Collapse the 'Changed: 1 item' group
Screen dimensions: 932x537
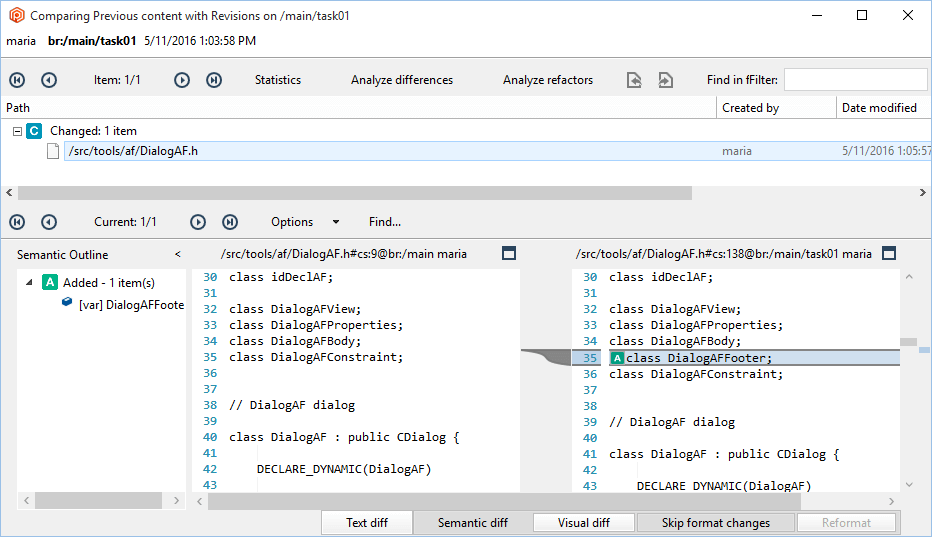[17, 131]
